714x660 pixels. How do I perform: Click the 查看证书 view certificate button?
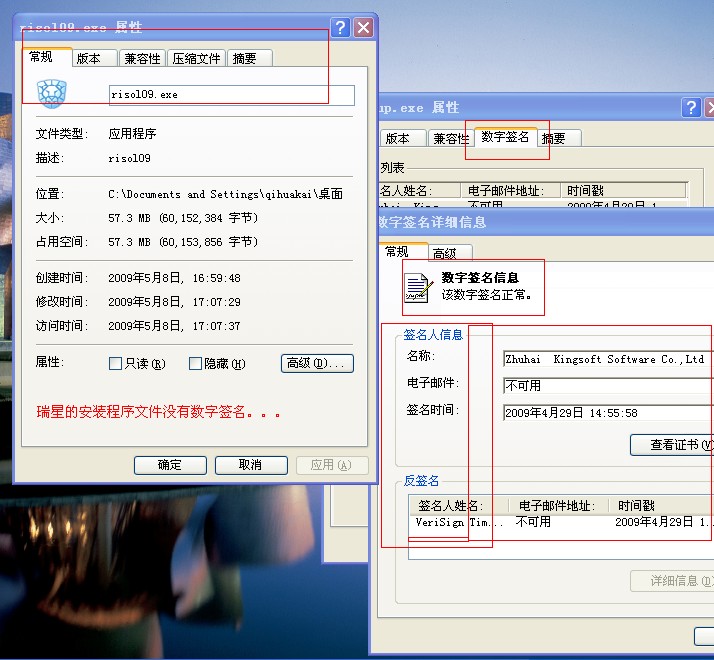pos(672,445)
